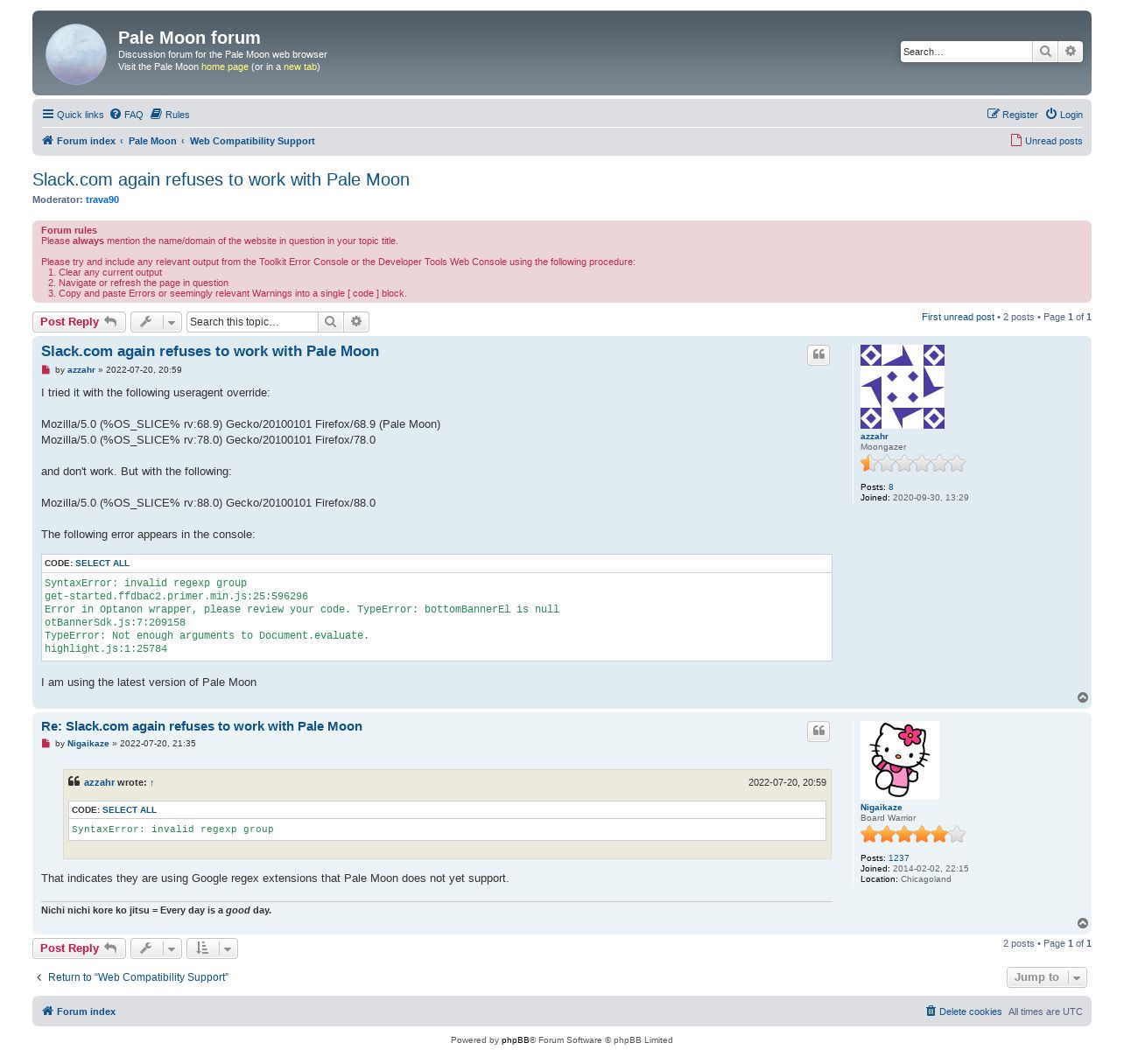Go to top from azzahr's post

[x=1083, y=697]
